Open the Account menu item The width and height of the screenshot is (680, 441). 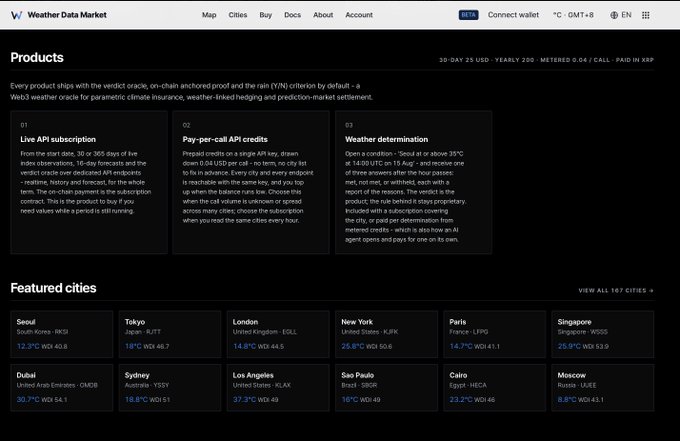pyautogui.click(x=359, y=15)
